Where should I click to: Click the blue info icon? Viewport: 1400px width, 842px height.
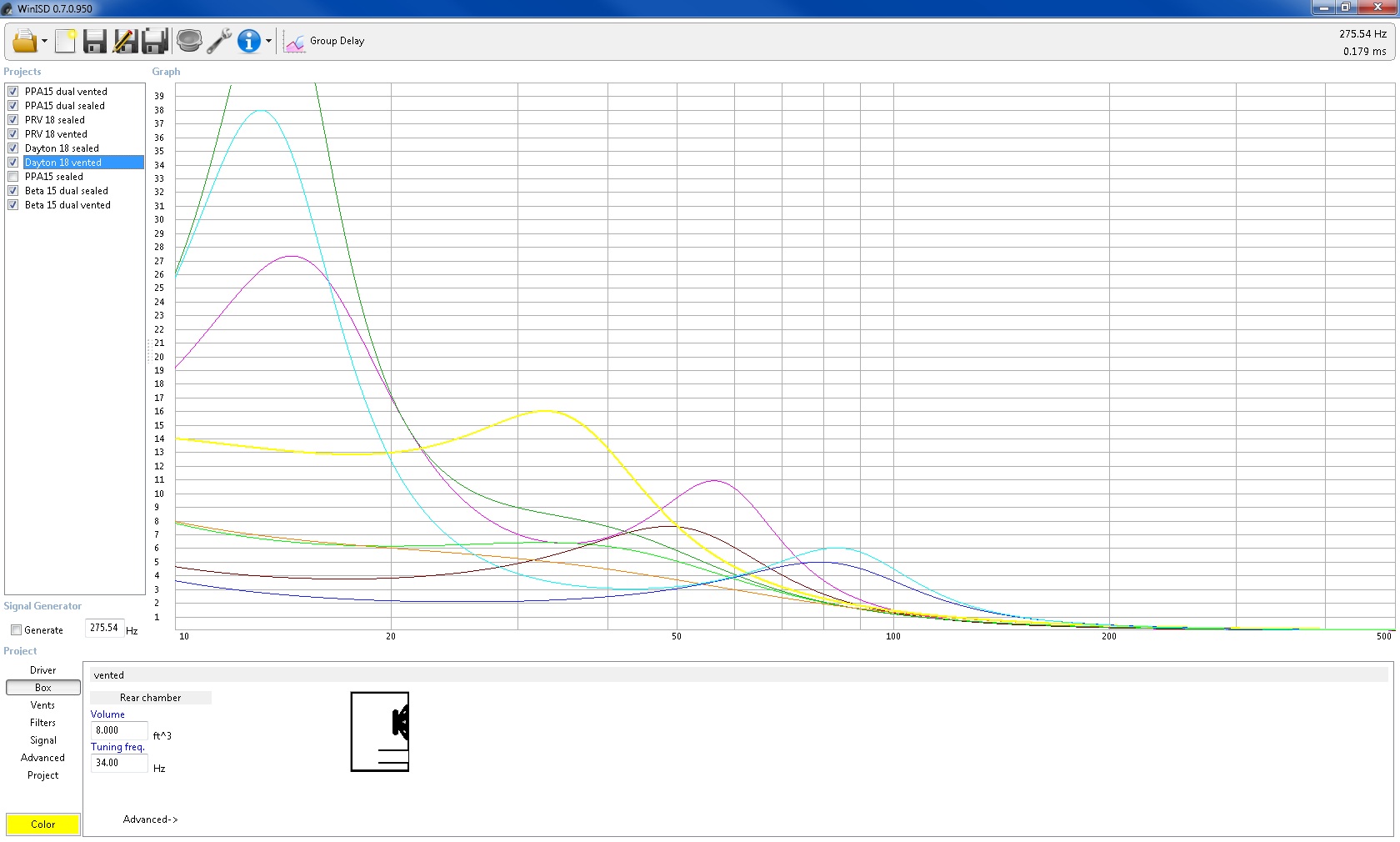coord(248,41)
